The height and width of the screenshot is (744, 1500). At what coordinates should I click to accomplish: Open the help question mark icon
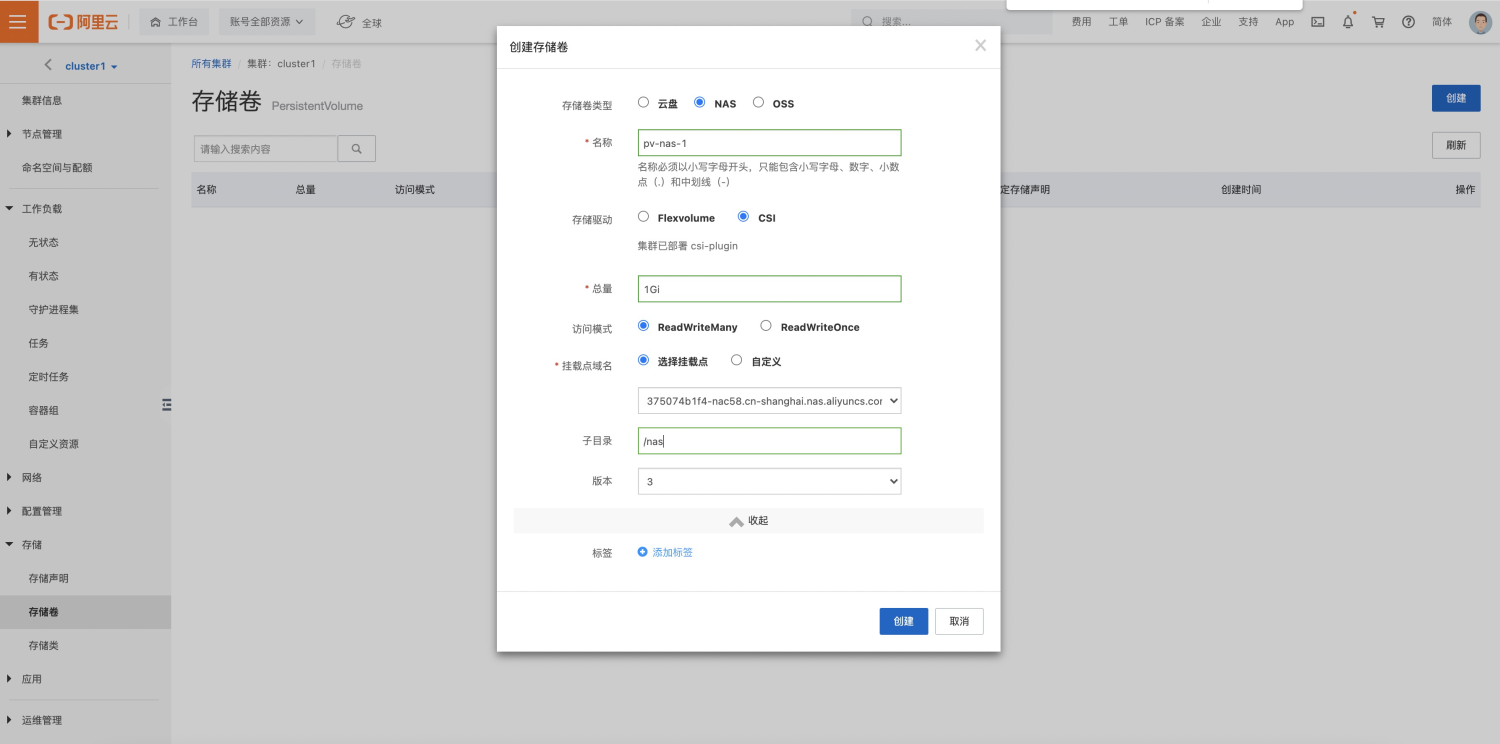(x=1408, y=22)
